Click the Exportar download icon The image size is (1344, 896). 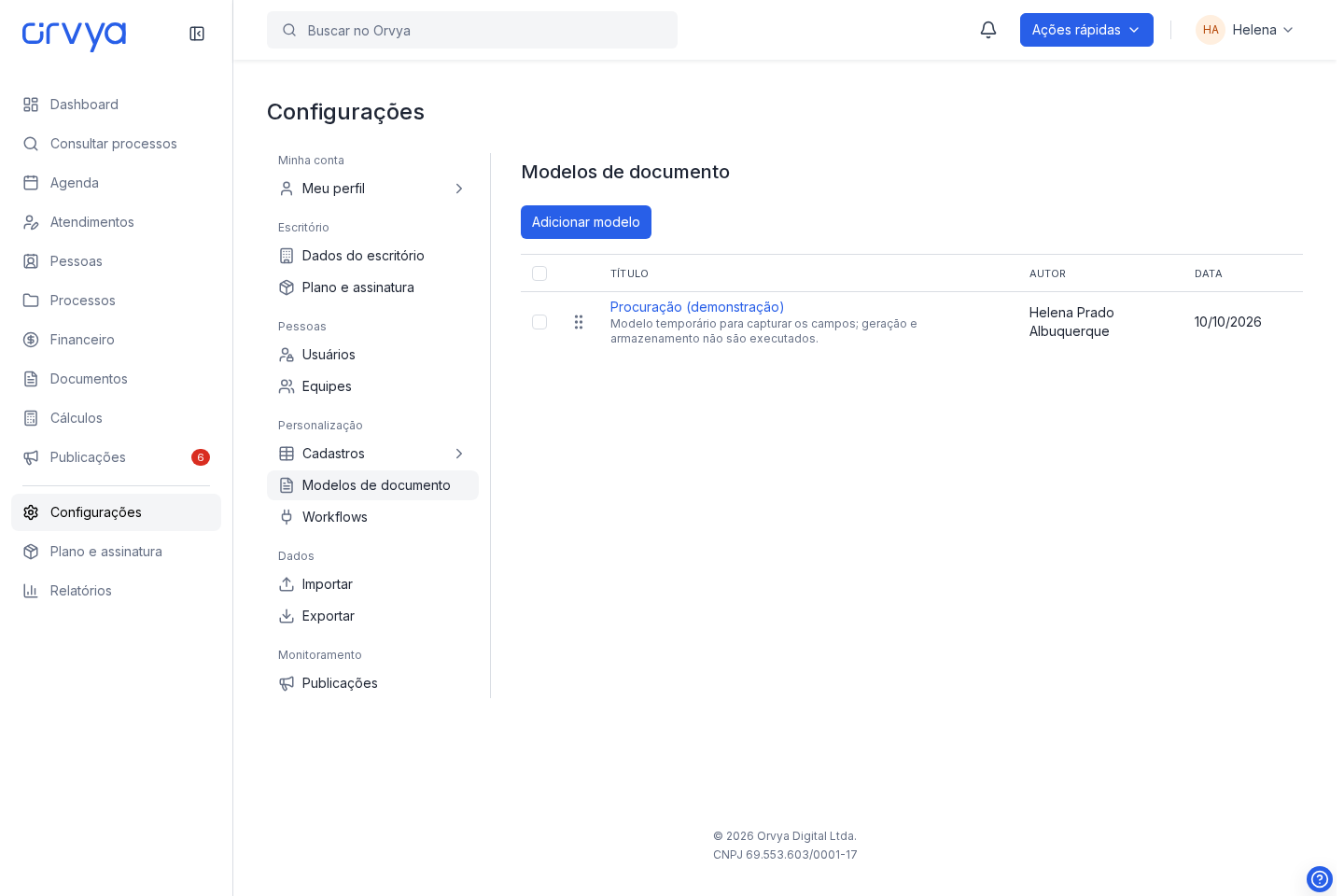tap(287, 616)
